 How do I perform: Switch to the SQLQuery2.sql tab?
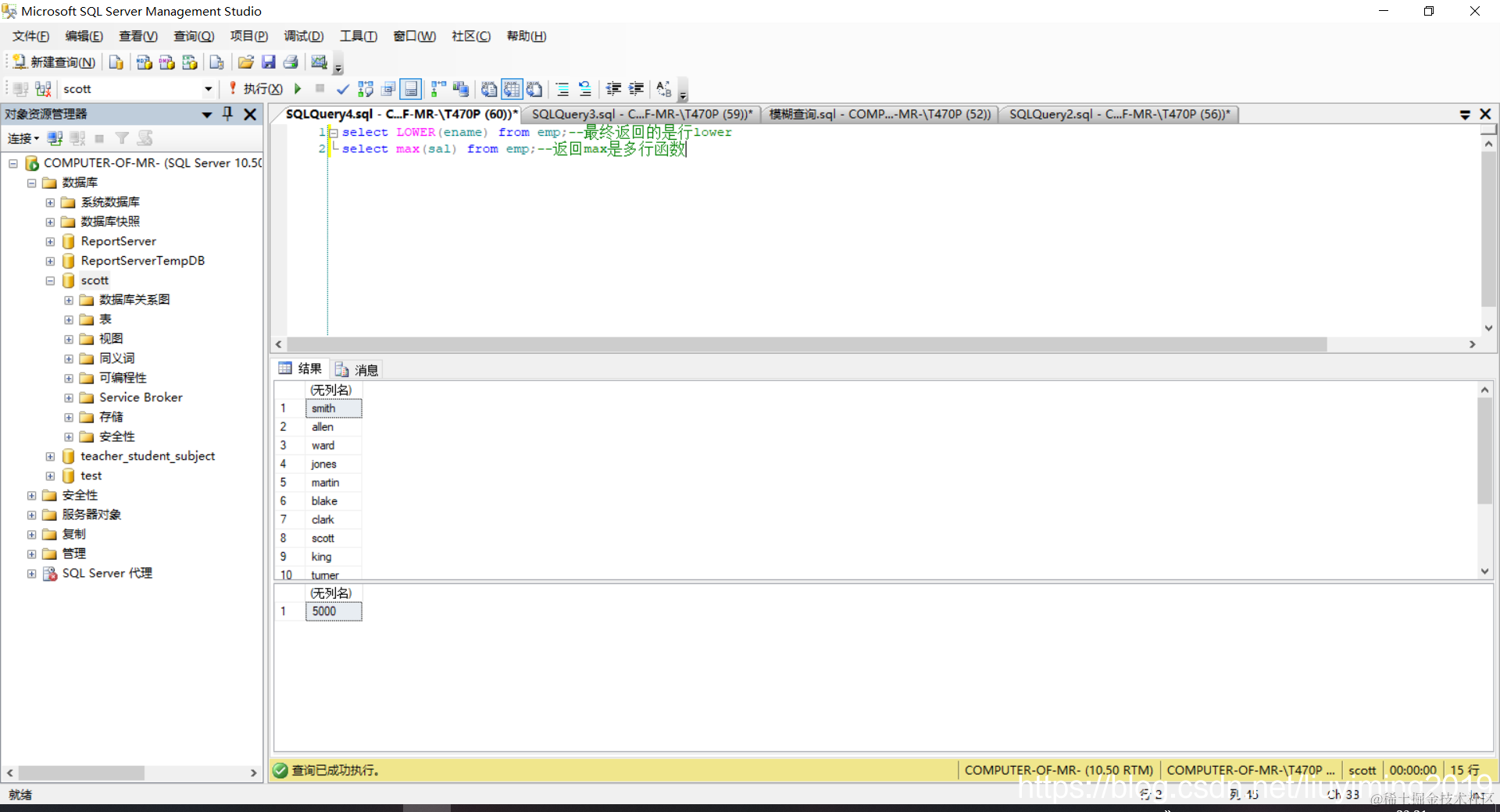point(1119,114)
